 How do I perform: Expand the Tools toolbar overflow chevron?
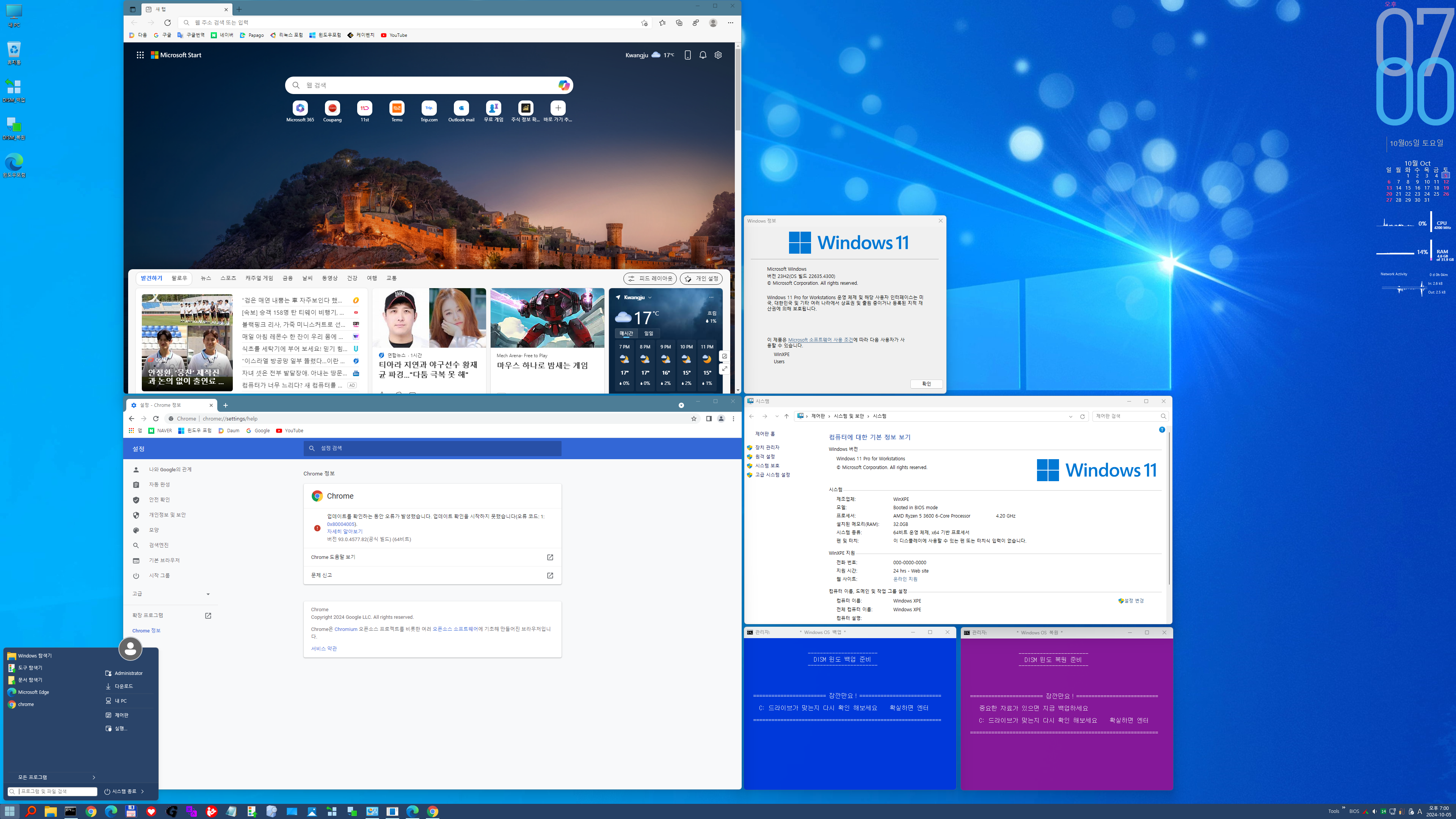coord(1343,807)
